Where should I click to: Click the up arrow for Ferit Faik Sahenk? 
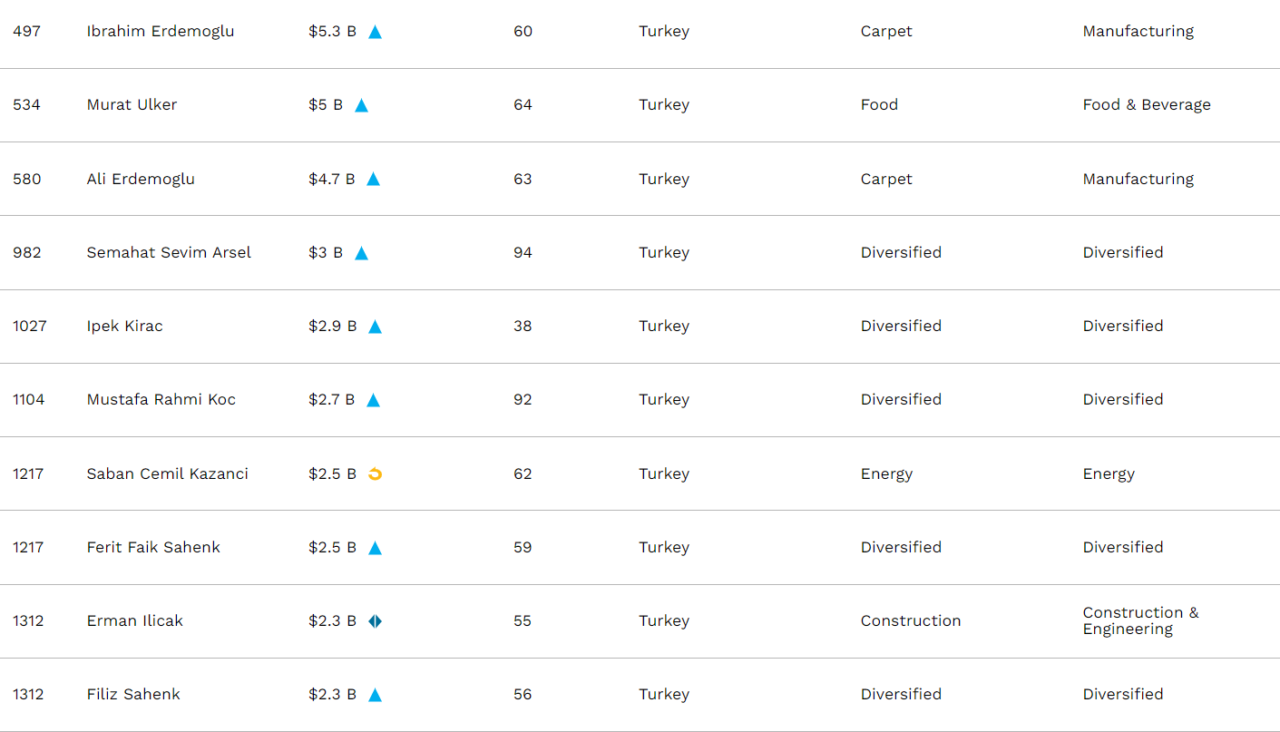[375, 548]
